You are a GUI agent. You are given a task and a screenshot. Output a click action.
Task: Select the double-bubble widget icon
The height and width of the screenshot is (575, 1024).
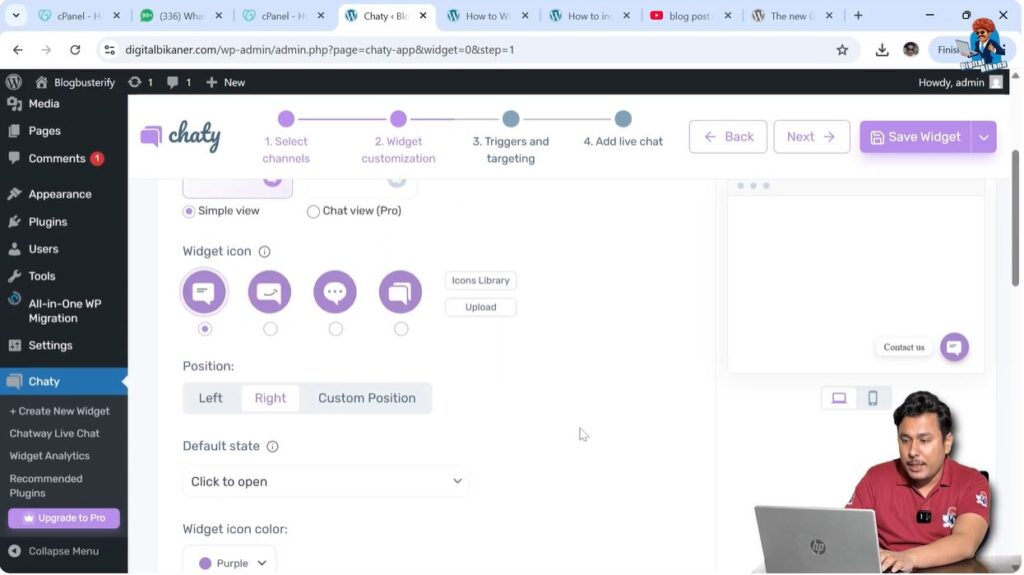[400, 292]
